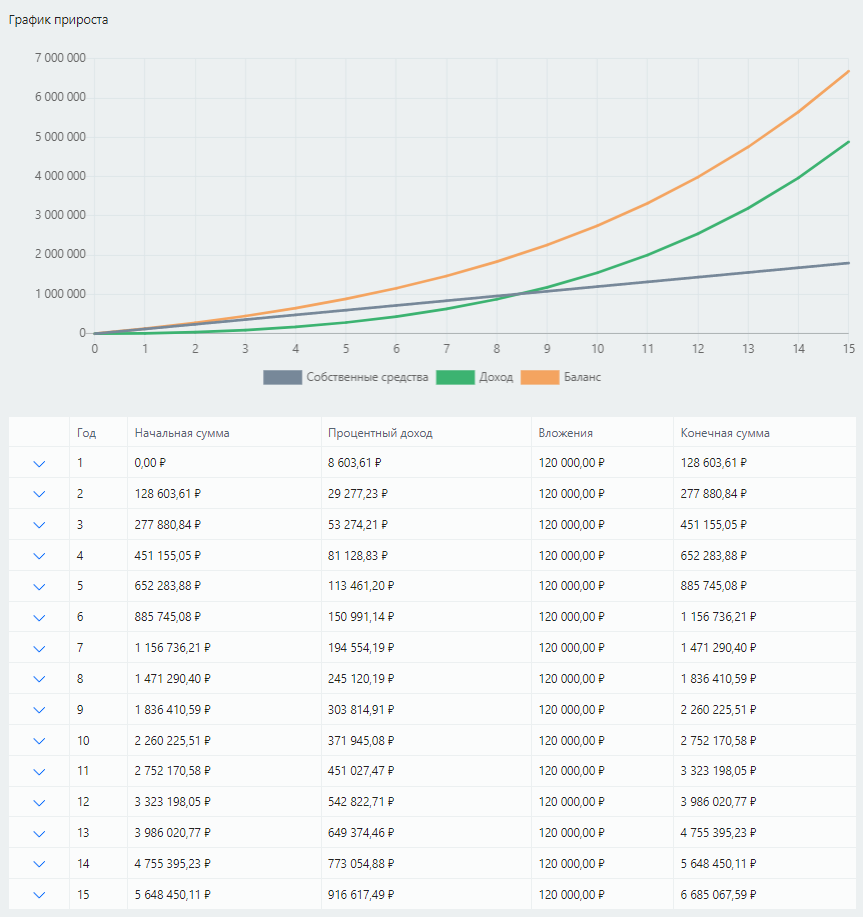The width and height of the screenshot is (863, 917).
Task: Toggle the gray Собственные средства legend swatch
Action: coord(281,377)
